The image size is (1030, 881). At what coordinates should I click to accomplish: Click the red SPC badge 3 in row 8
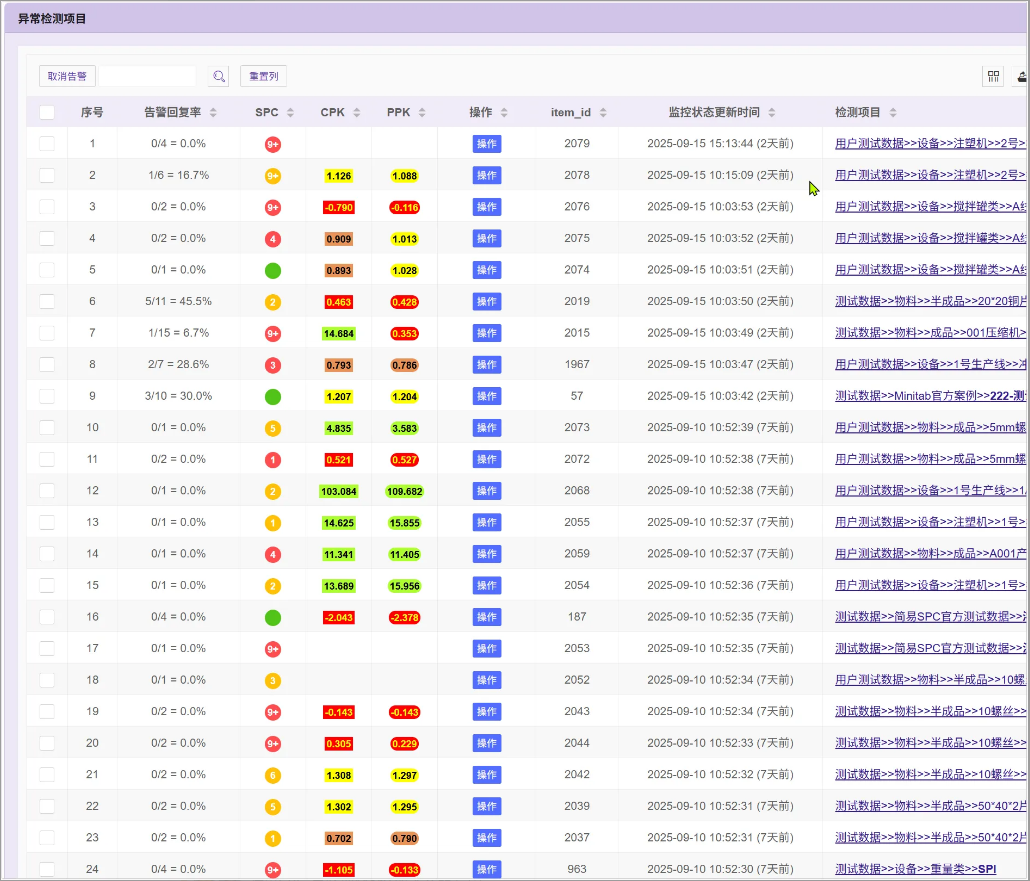(273, 365)
